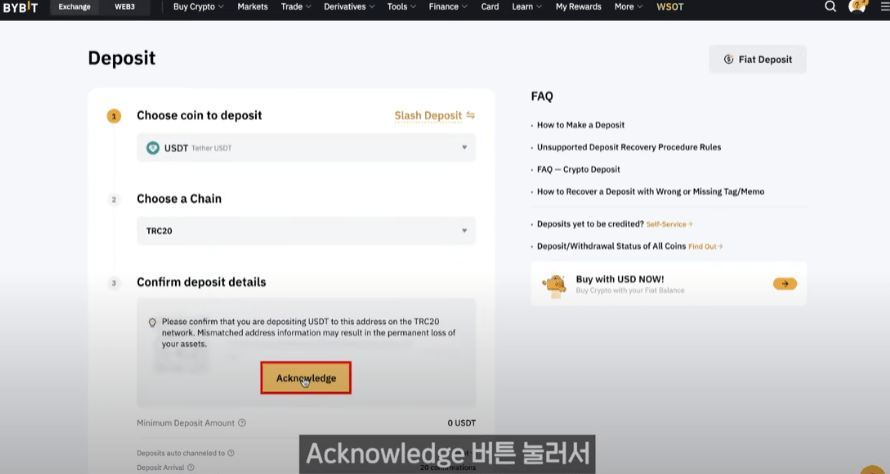The image size is (890, 474).
Task: Open the Finance dropdown menu
Action: coord(448,7)
